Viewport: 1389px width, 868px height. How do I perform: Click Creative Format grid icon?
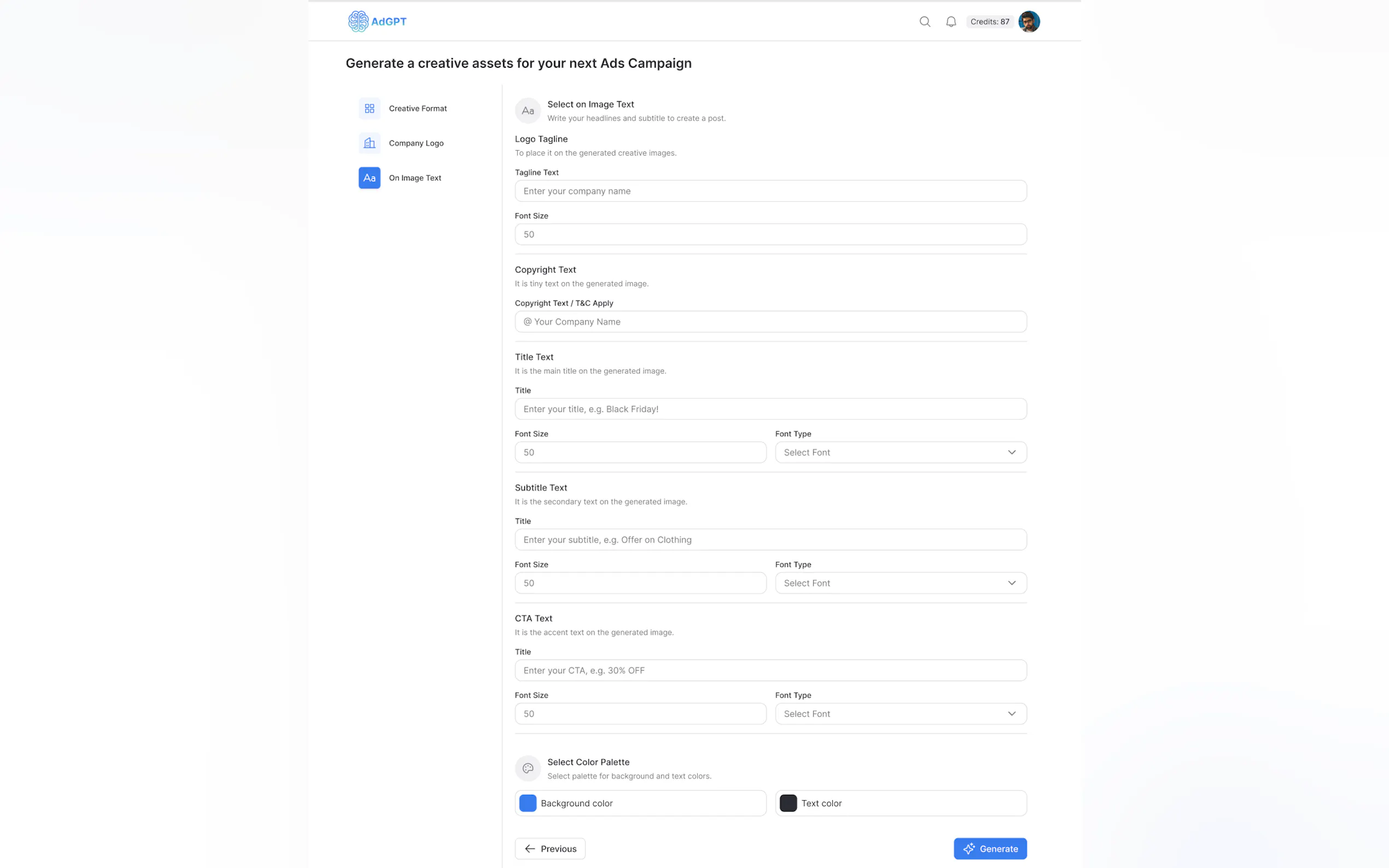click(x=369, y=108)
